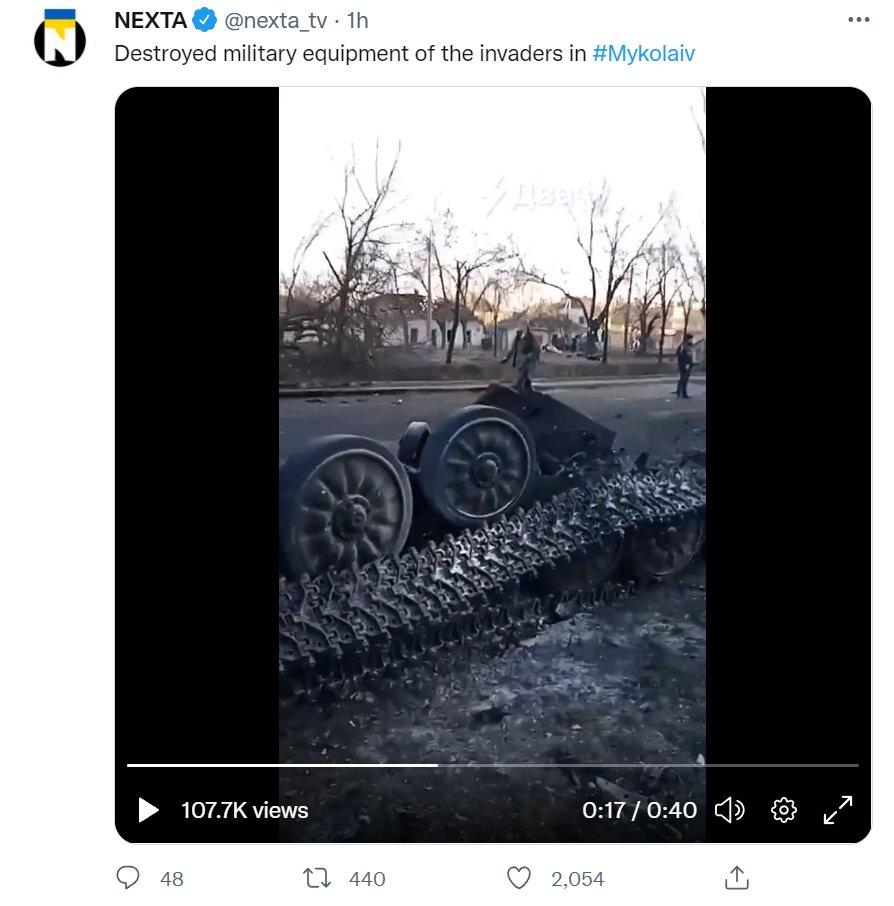Open the 1h timestamp link

click(357, 21)
